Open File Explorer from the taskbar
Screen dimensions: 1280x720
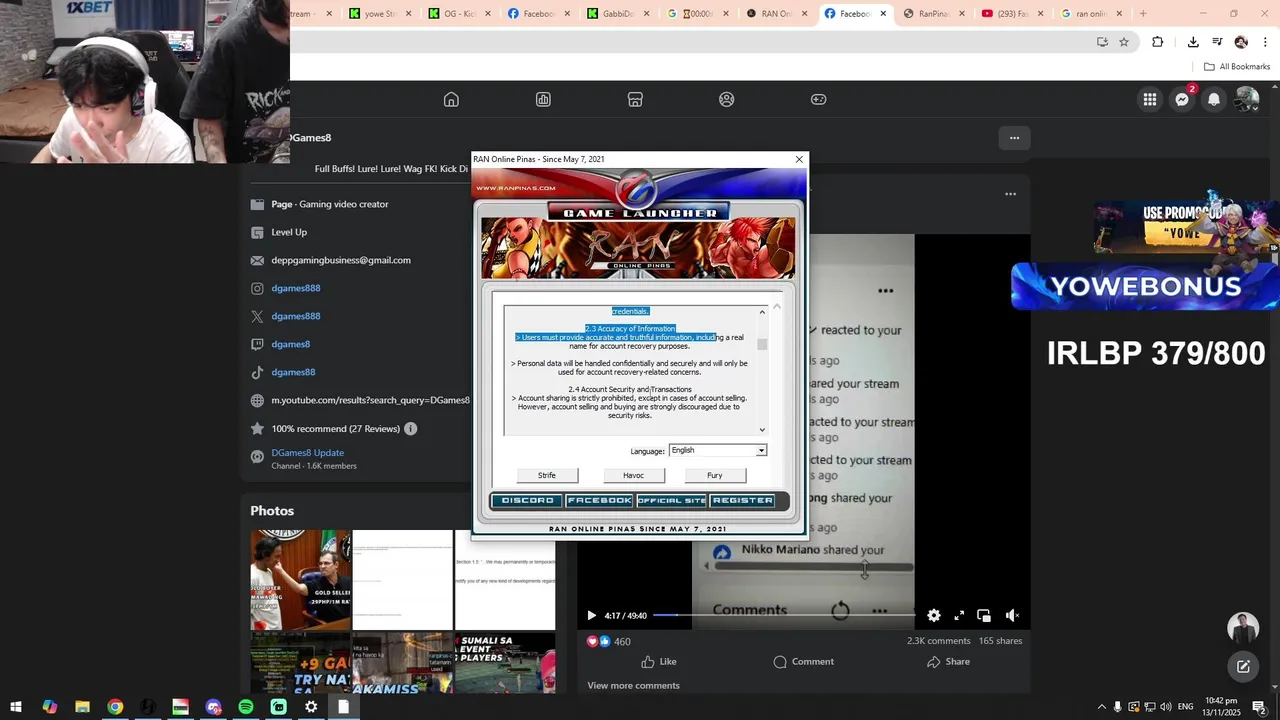(82, 707)
